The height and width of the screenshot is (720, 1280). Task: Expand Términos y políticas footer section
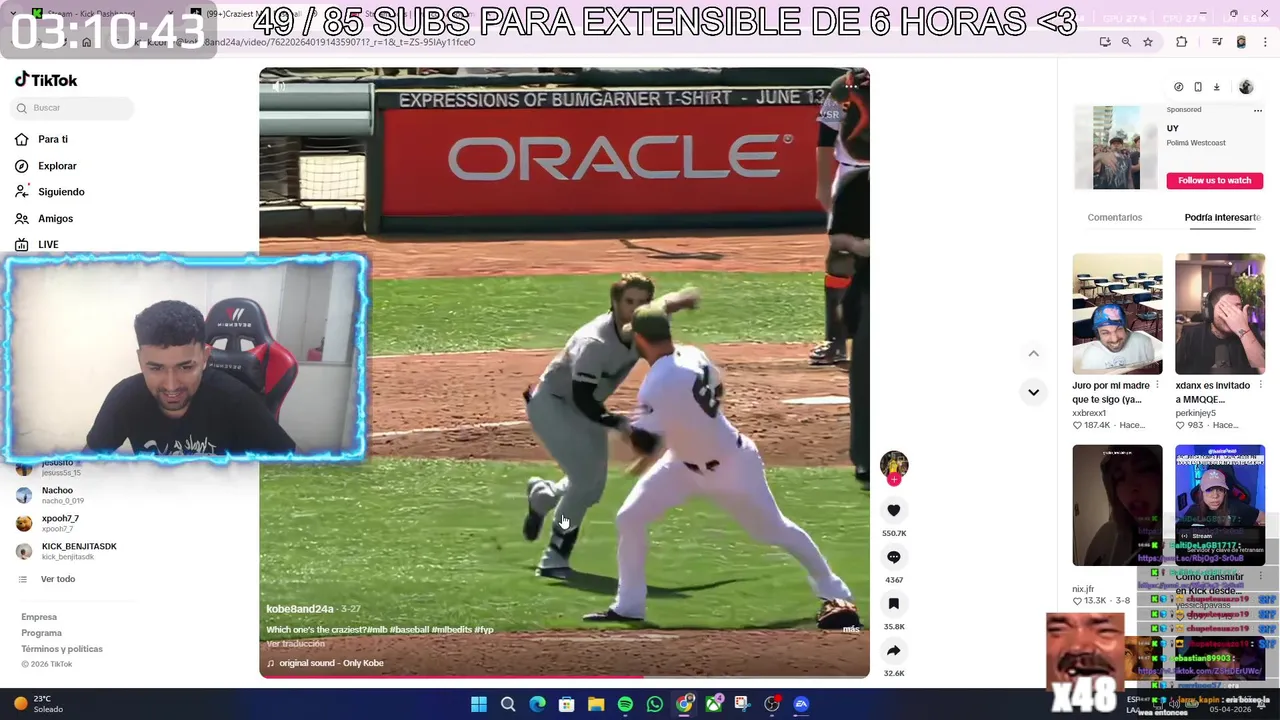coord(62,649)
